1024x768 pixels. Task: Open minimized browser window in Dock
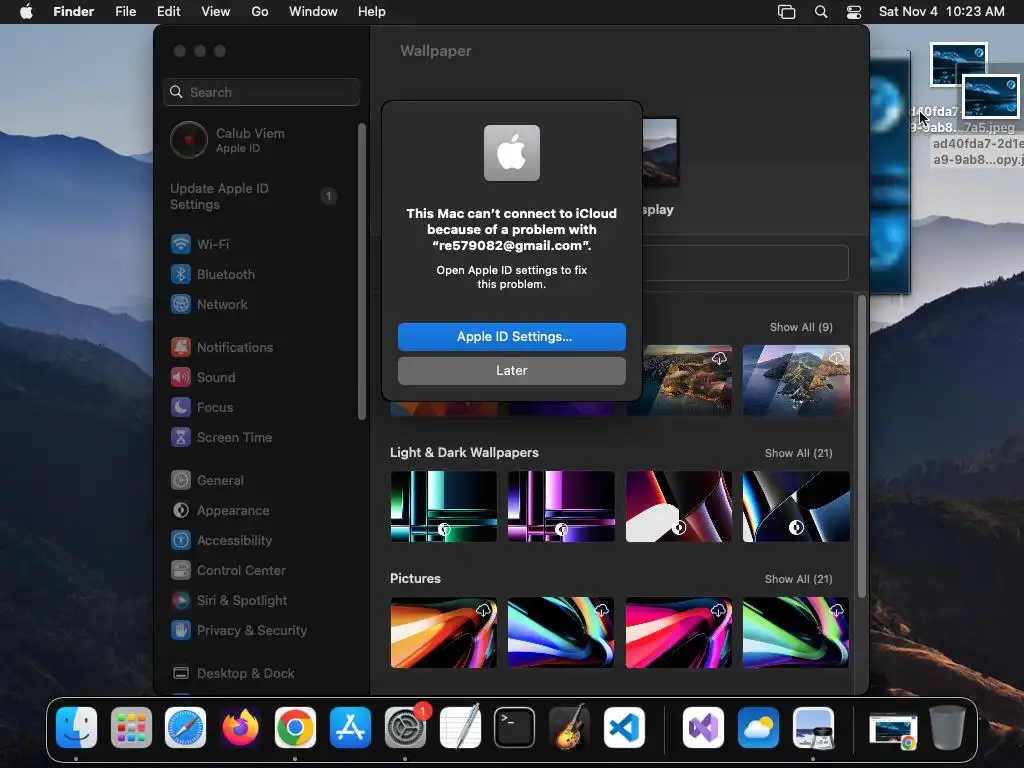[893, 729]
